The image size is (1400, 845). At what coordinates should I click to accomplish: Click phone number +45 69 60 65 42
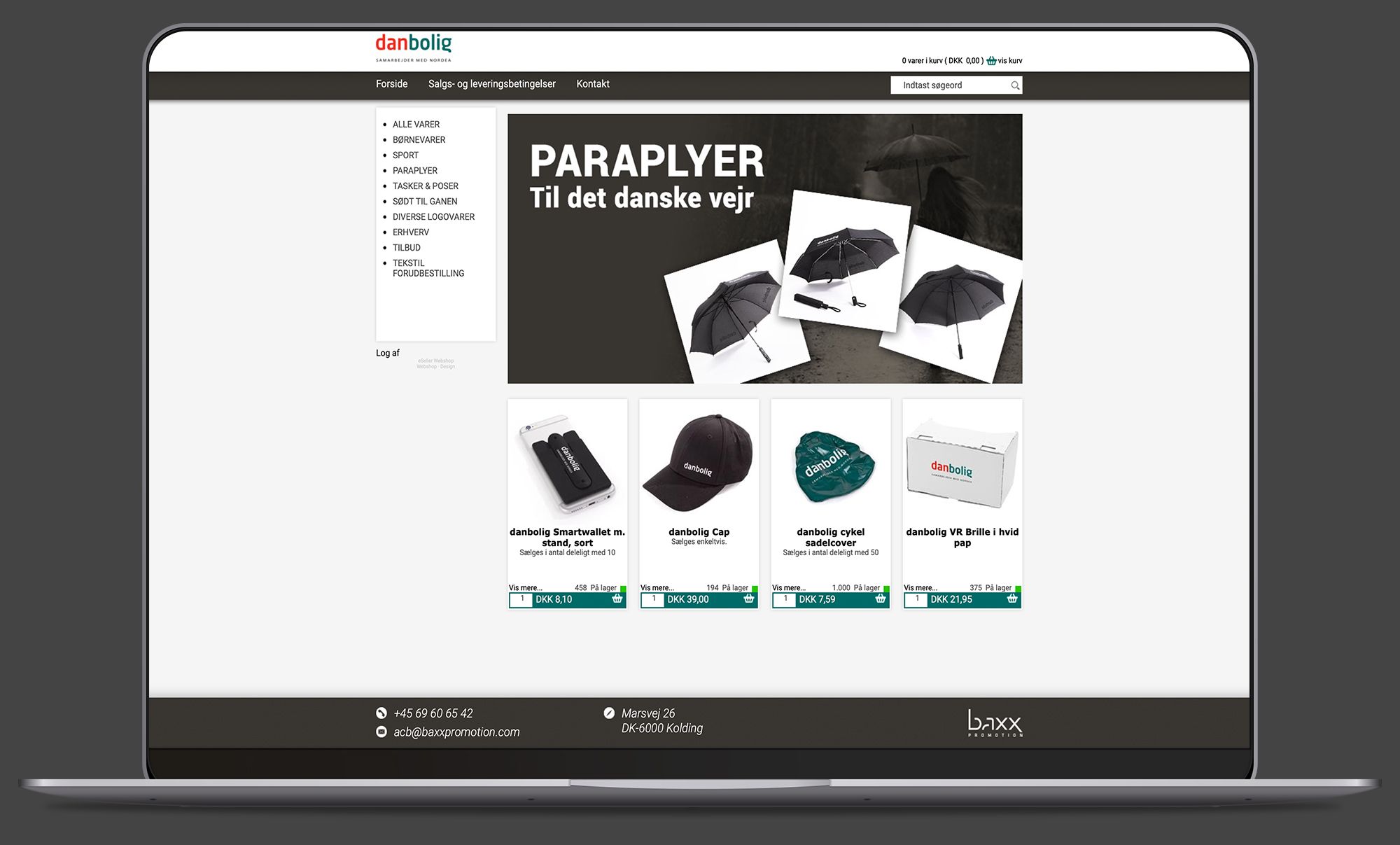click(x=433, y=713)
